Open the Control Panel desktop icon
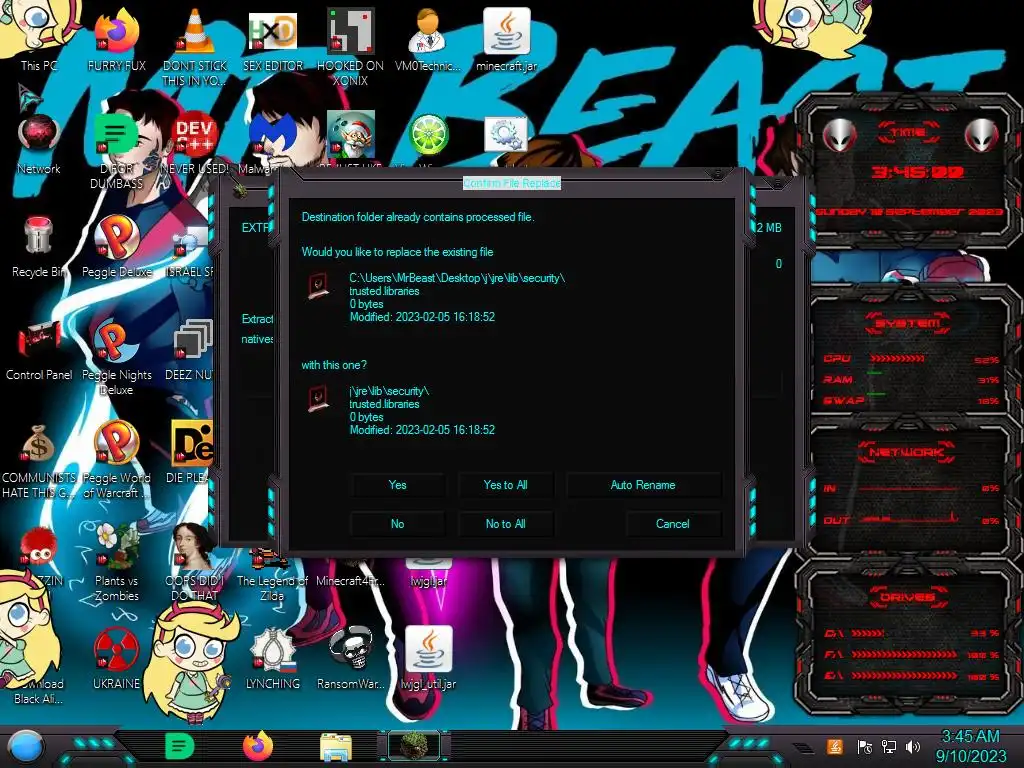The height and width of the screenshot is (768, 1024). pyautogui.click(x=38, y=349)
